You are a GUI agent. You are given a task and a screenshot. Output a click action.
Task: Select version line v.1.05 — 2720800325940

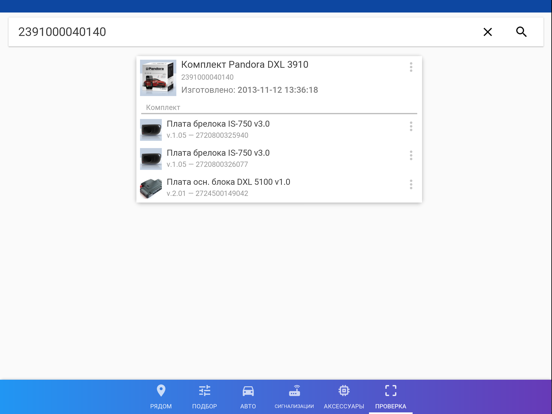click(207, 135)
